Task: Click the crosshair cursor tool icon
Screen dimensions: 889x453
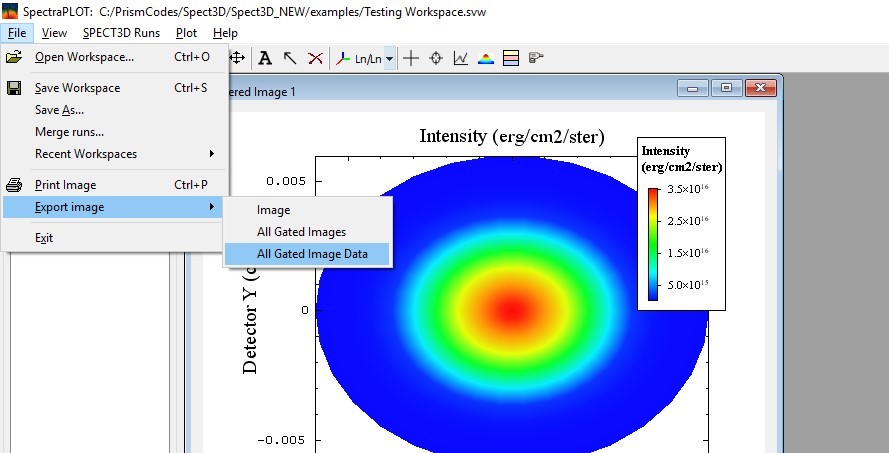Action: click(x=411, y=58)
